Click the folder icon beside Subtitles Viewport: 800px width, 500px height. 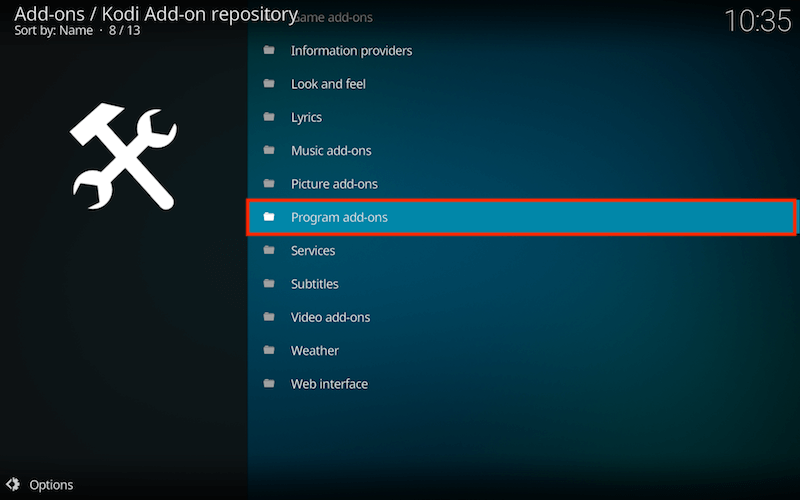(x=269, y=283)
